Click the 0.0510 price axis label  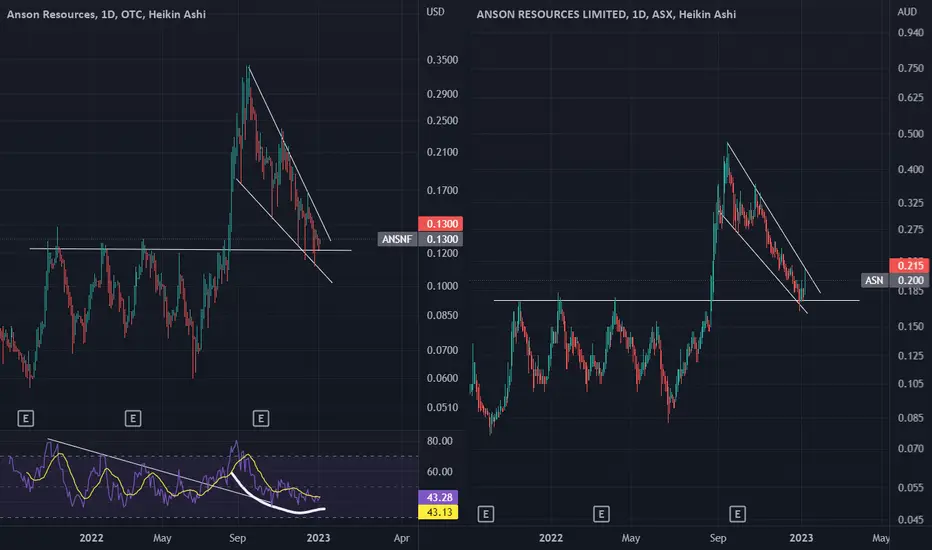click(x=442, y=407)
